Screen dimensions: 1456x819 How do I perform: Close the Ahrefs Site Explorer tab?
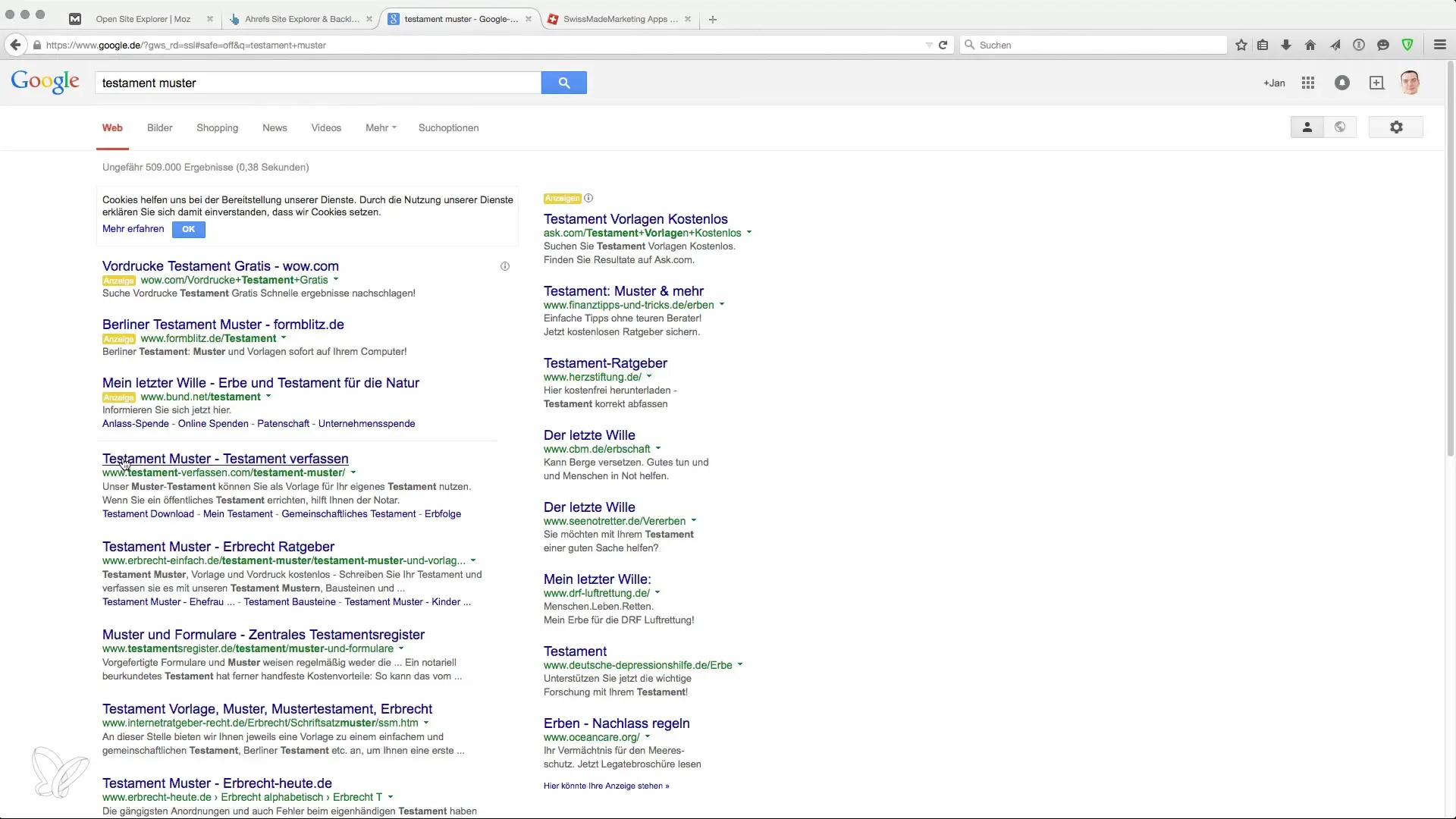[369, 19]
